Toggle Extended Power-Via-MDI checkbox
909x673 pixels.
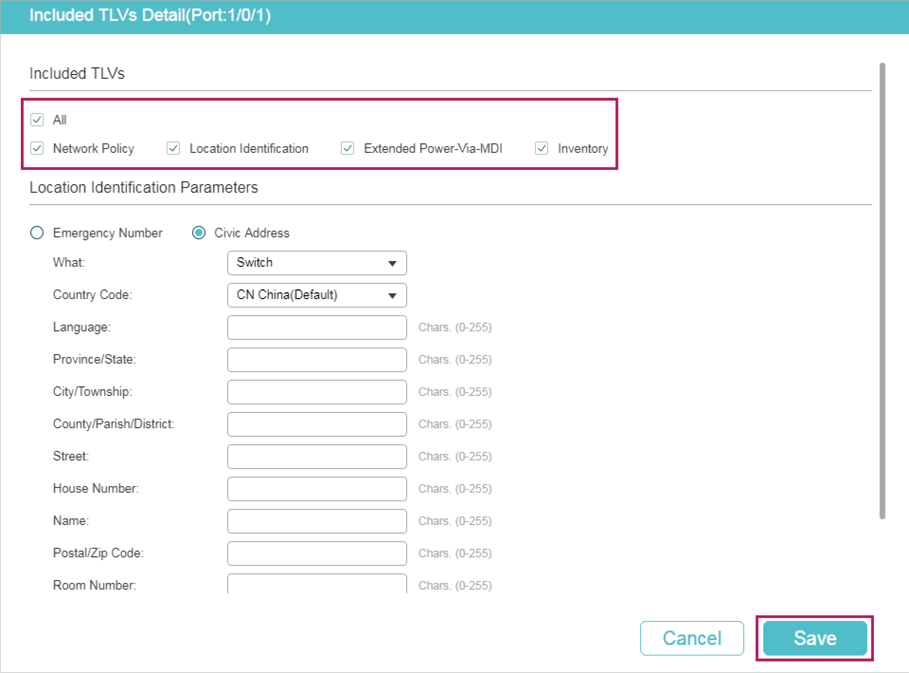click(x=348, y=148)
